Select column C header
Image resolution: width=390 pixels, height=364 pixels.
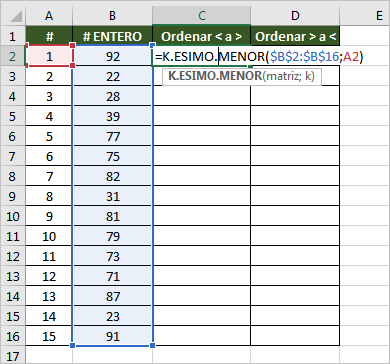click(x=202, y=16)
